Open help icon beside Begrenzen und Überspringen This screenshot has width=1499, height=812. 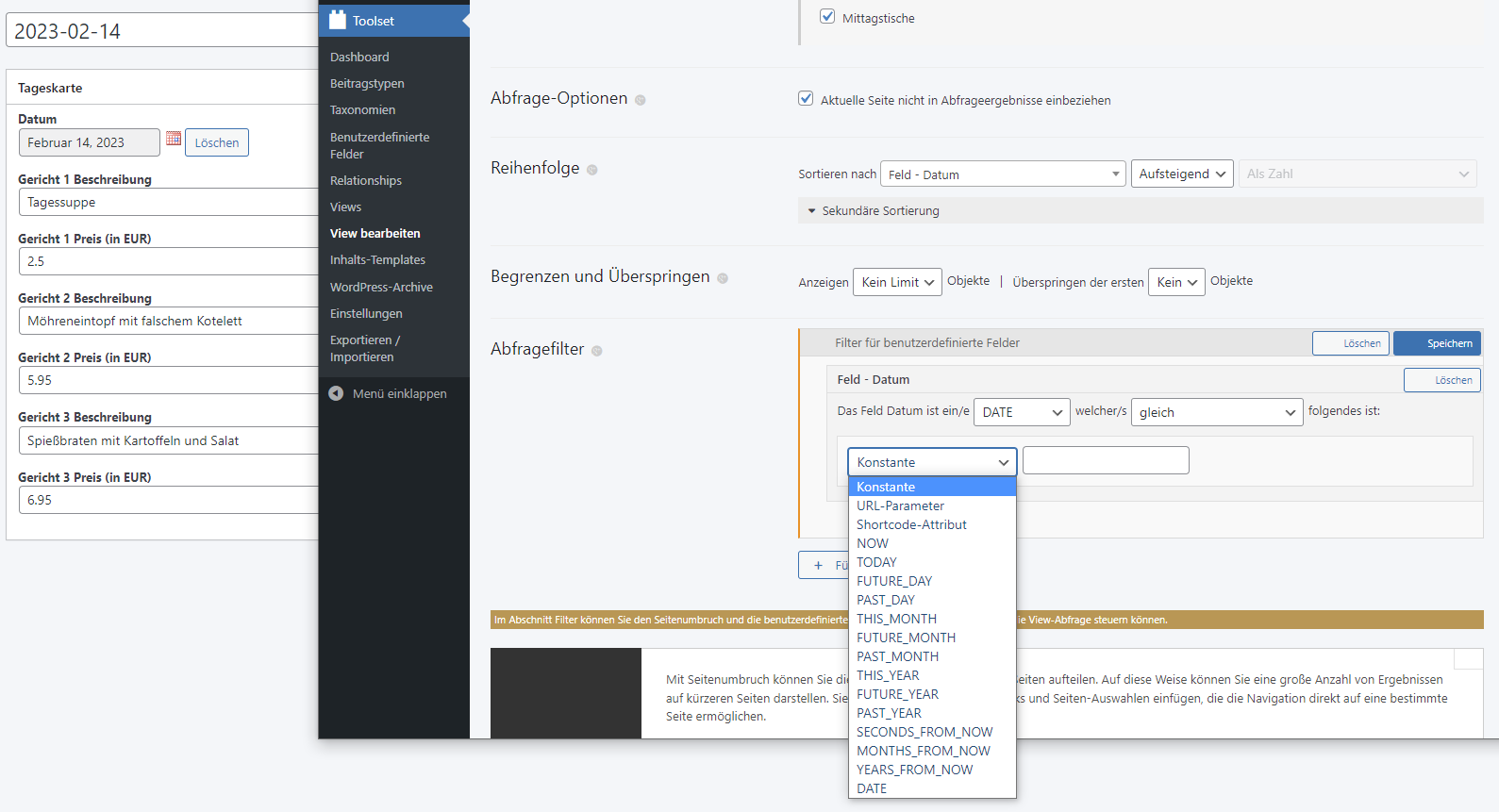723,278
